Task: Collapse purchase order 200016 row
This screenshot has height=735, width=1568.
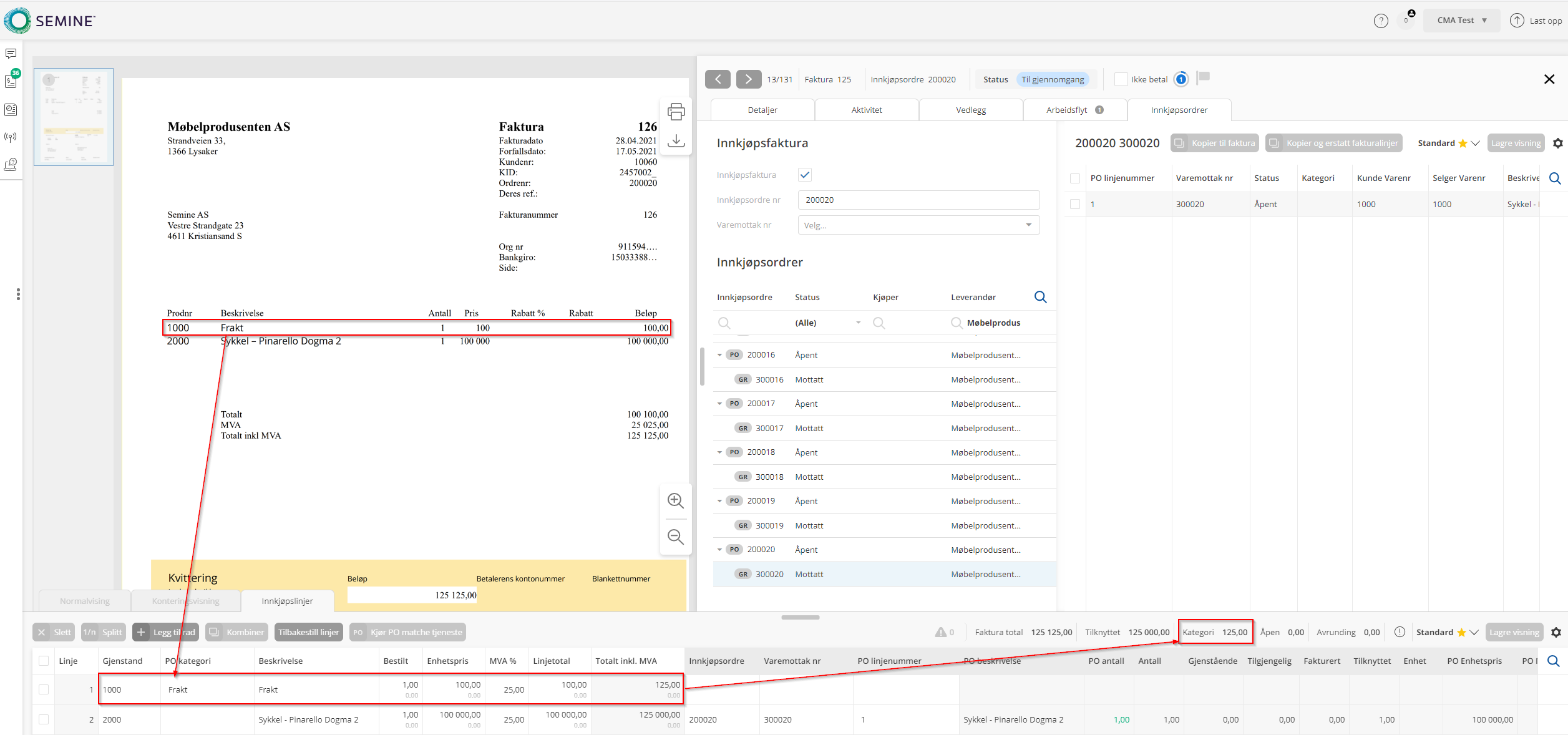Action: point(719,355)
